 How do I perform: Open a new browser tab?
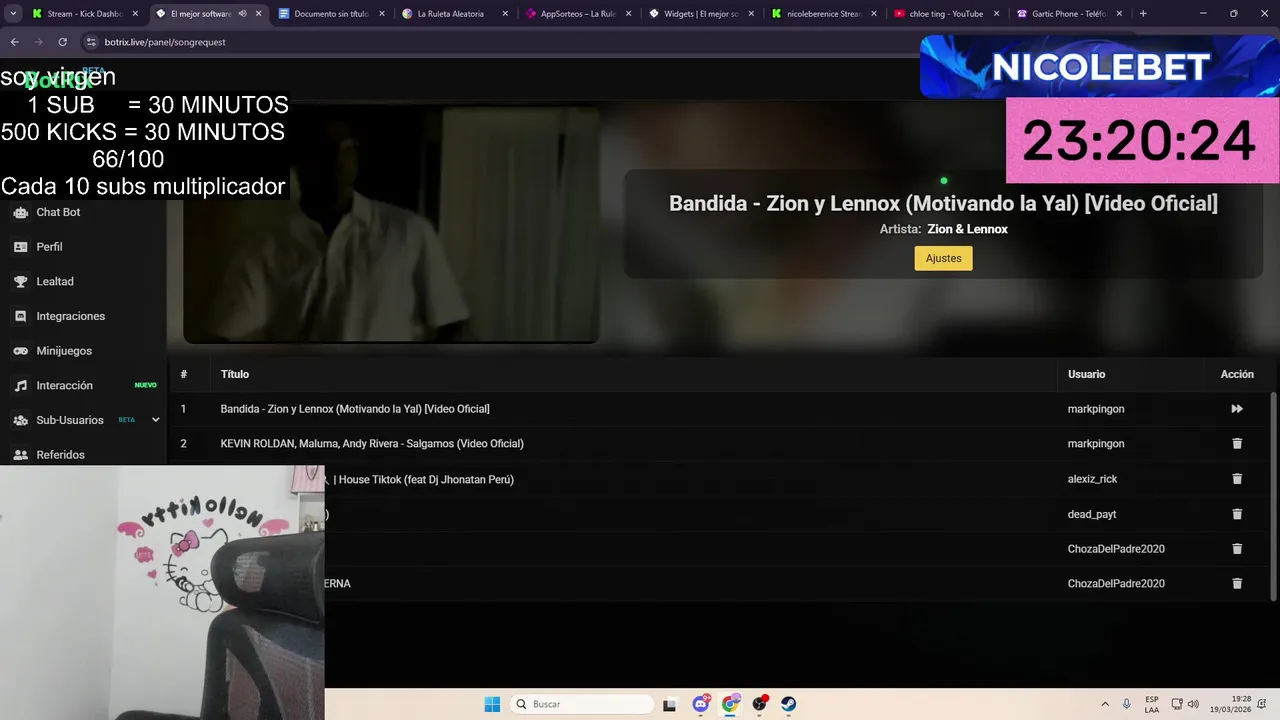1143,14
